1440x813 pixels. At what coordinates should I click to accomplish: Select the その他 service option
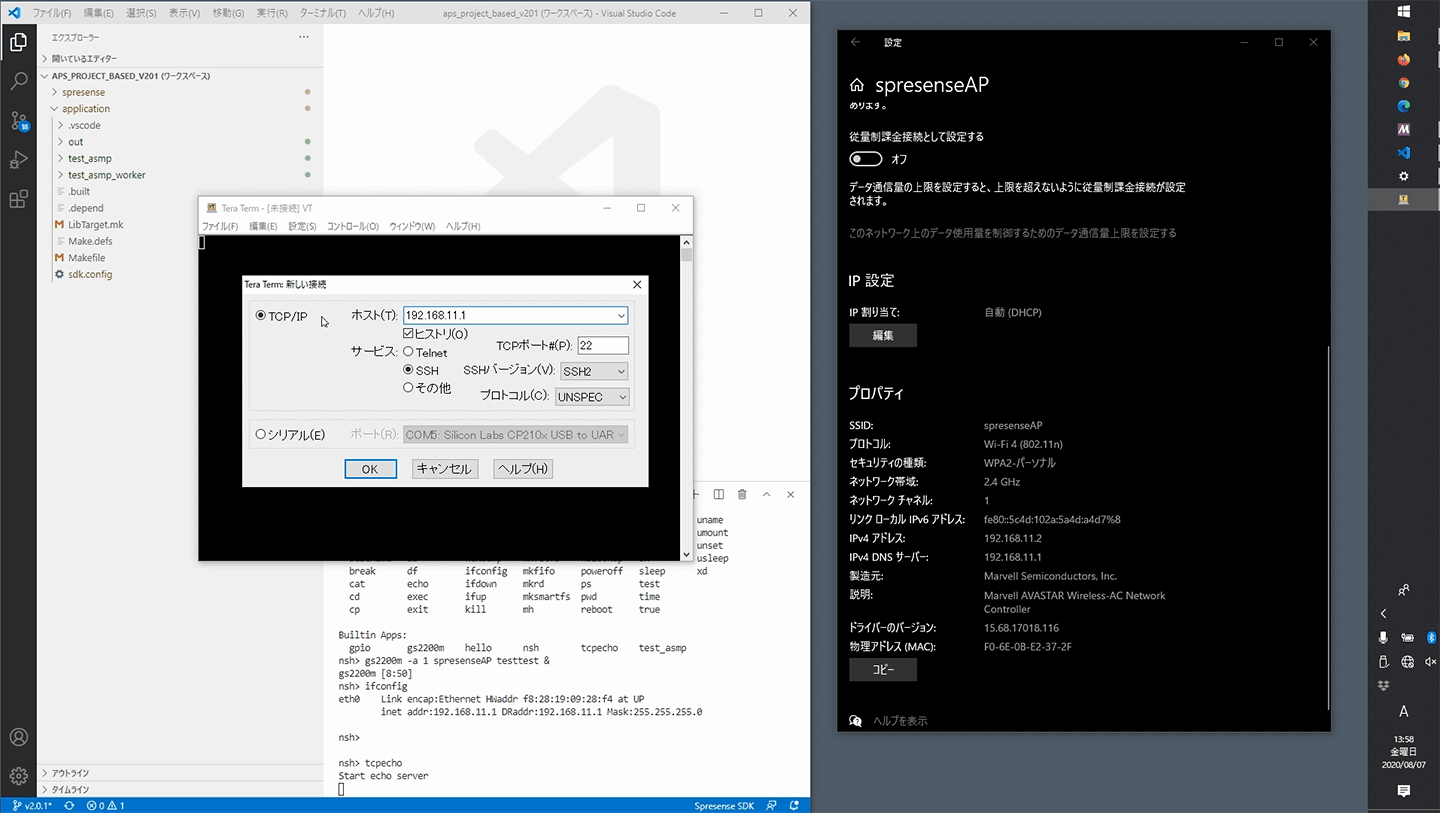[408, 387]
